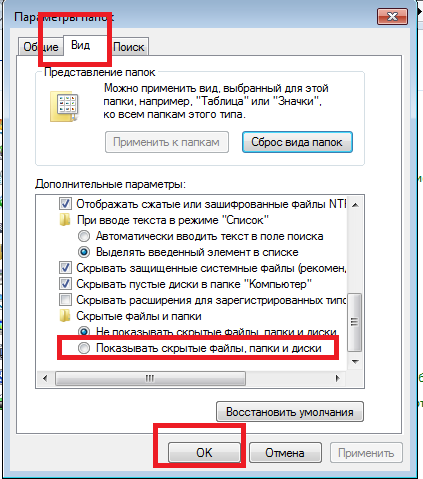The image size is (423, 479).
Task: Switch to the Общие tab
Action: pos(41,47)
